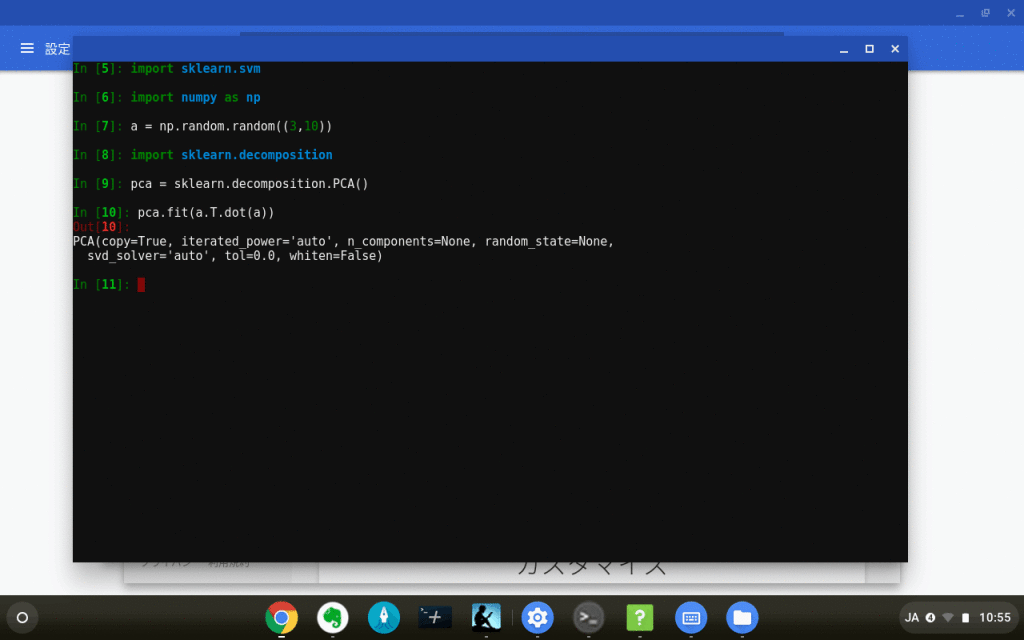Click the In [11] terminal prompt cursor
Screen dimensions: 1024x640
141,285
